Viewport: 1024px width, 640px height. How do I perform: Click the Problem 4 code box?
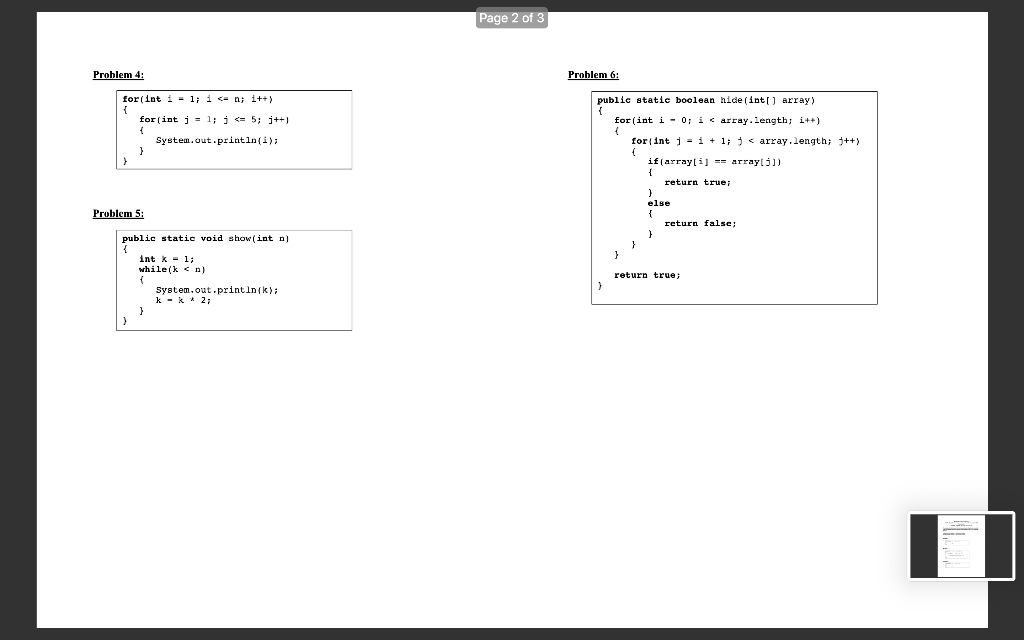point(234,129)
